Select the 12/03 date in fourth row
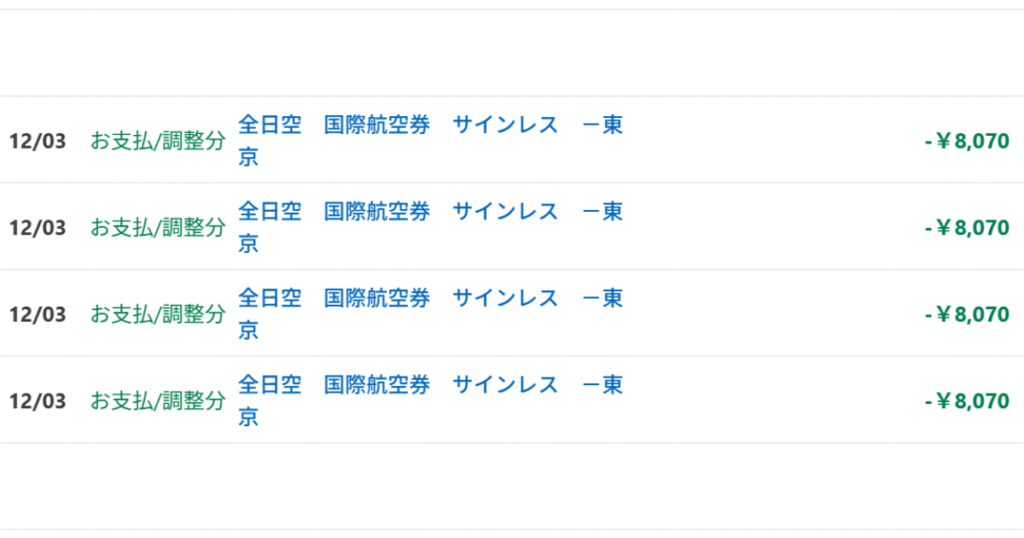Image resolution: width=1024 pixels, height=538 pixels. point(37,402)
